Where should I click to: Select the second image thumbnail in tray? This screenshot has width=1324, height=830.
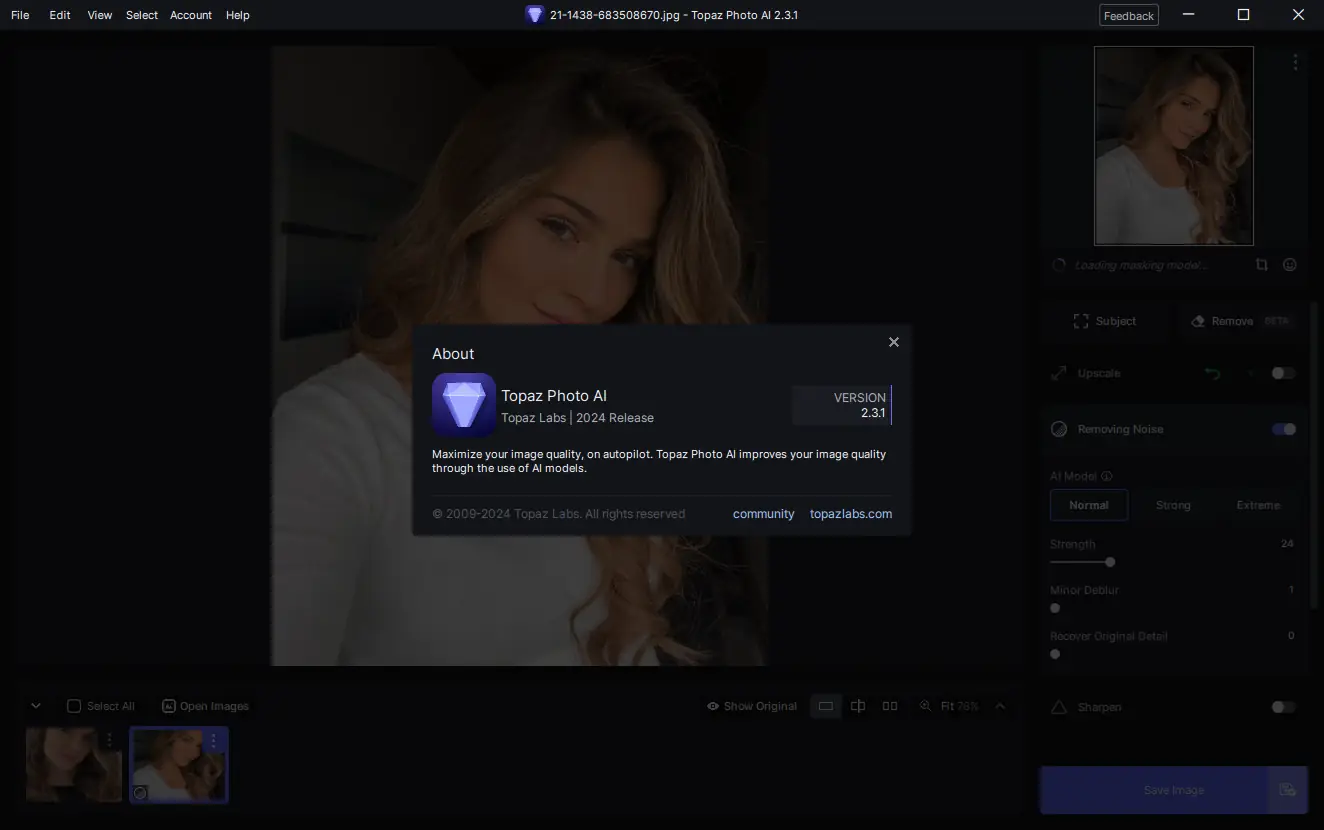[x=179, y=765]
